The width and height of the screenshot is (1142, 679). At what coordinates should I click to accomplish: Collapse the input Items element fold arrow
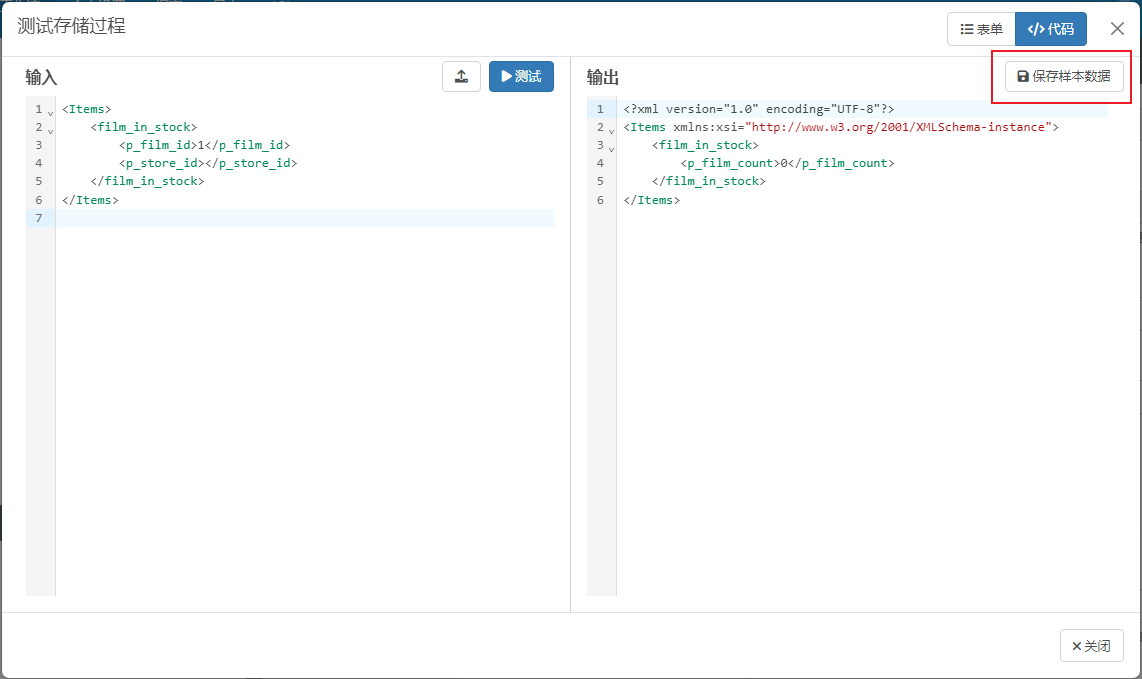click(x=50, y=112)
